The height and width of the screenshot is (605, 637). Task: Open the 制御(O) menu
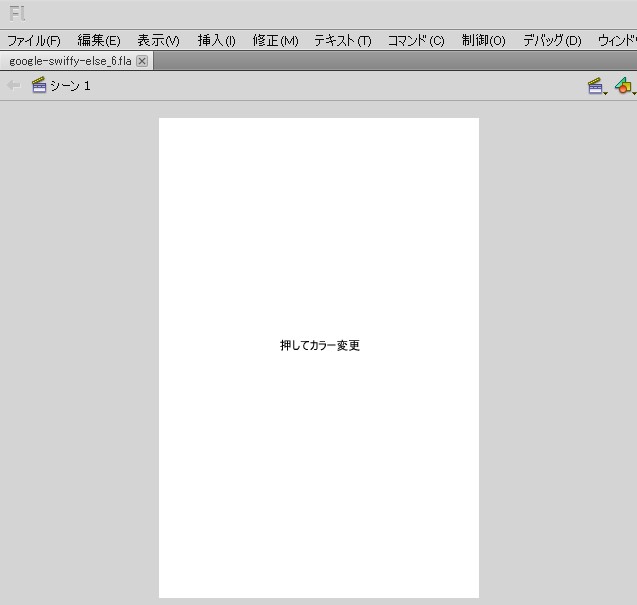483,41
